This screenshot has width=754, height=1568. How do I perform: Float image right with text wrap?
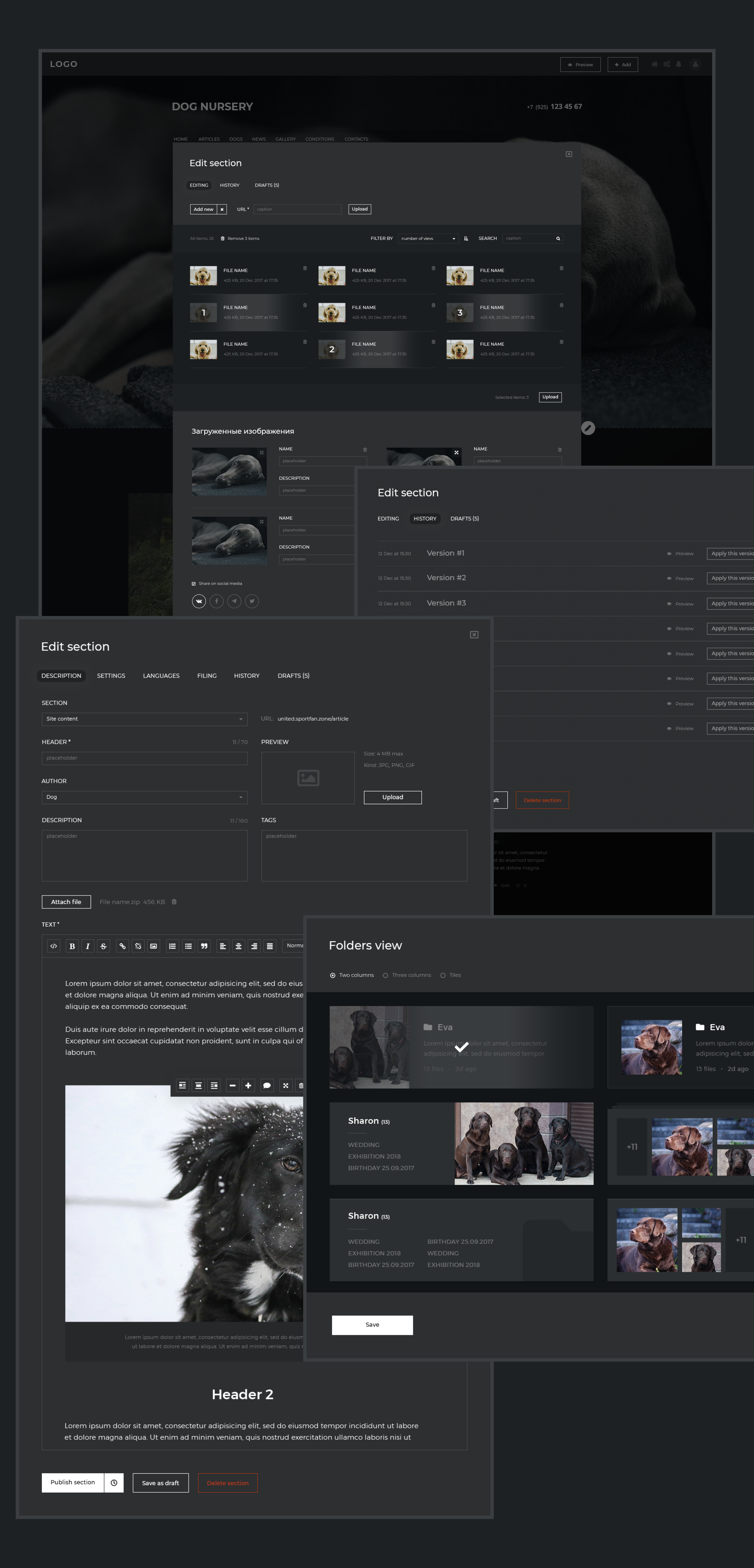[x=214, y=1085]
